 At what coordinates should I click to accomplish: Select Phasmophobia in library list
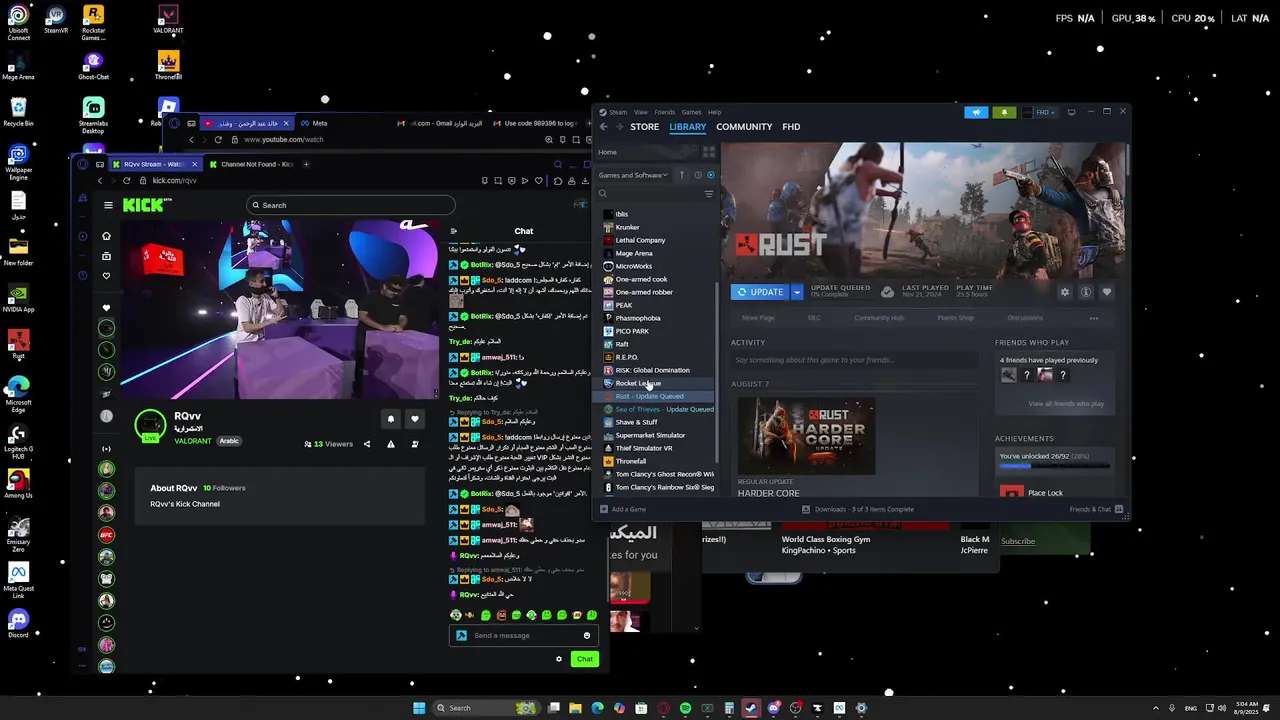pos(637,318)
